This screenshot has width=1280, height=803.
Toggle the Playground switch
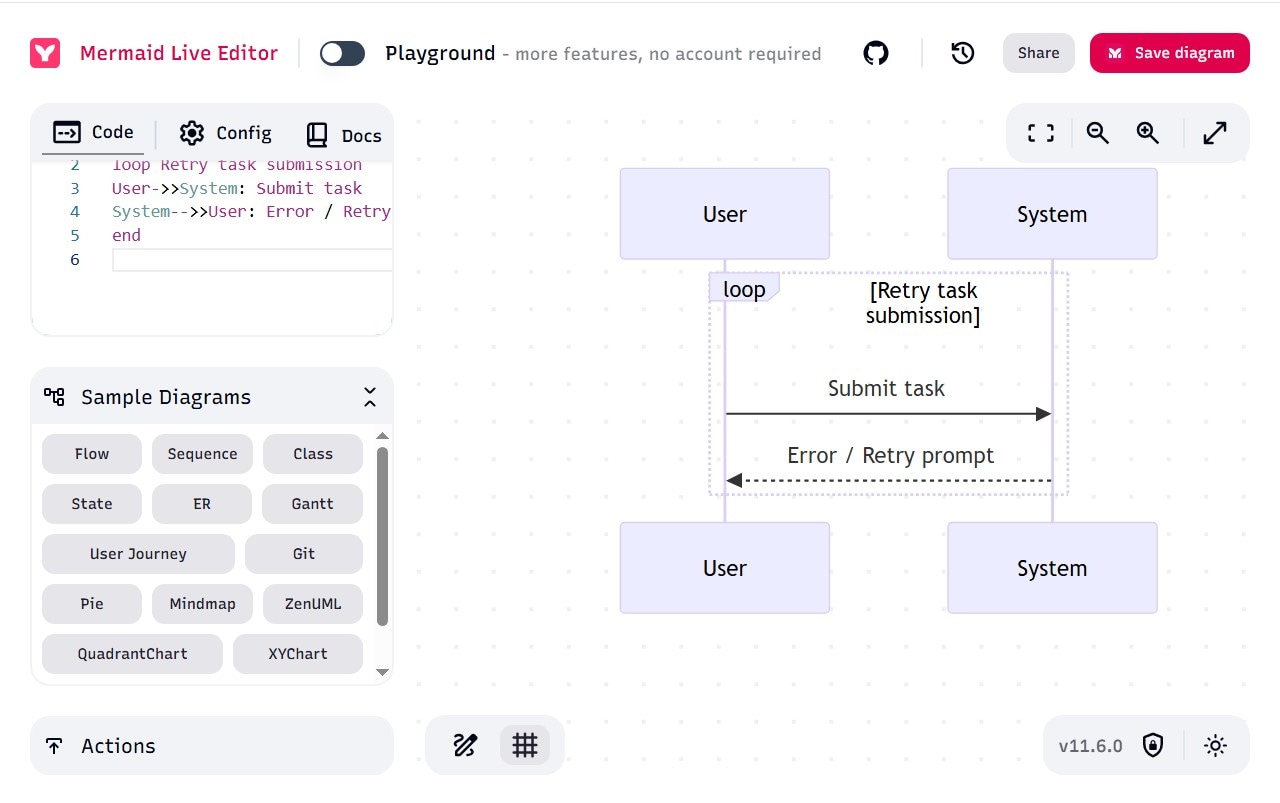(x=342, y=53)
